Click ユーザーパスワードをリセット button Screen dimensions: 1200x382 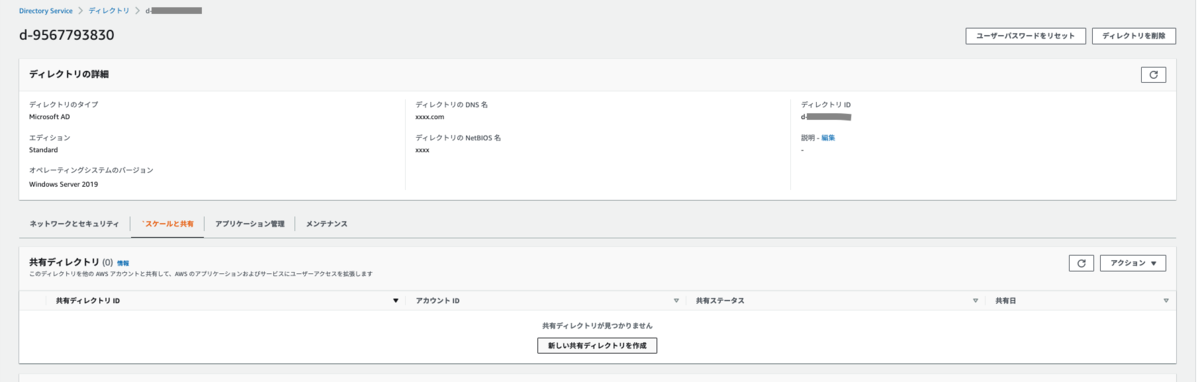1025,36
